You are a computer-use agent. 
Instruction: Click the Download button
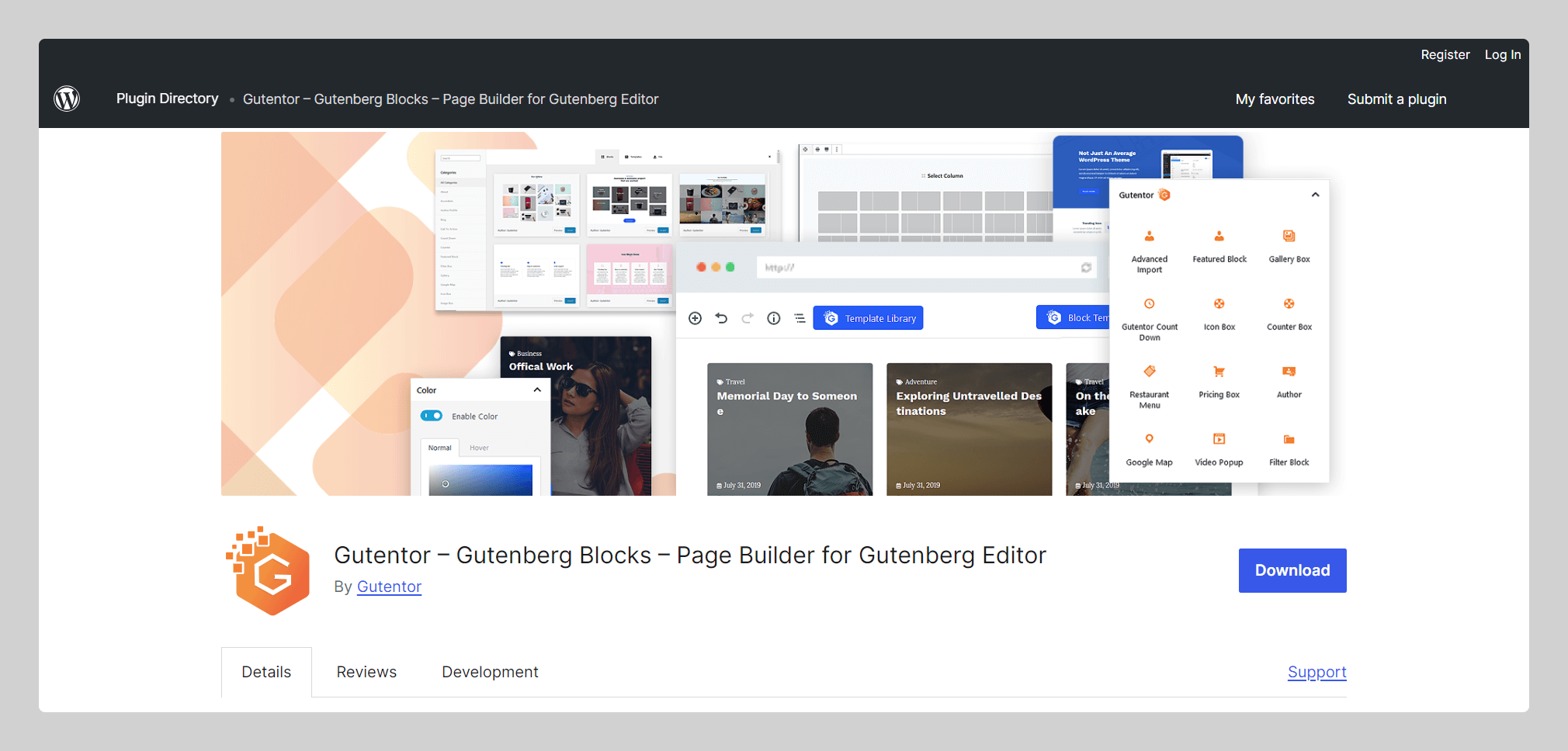click(1292, 570)
